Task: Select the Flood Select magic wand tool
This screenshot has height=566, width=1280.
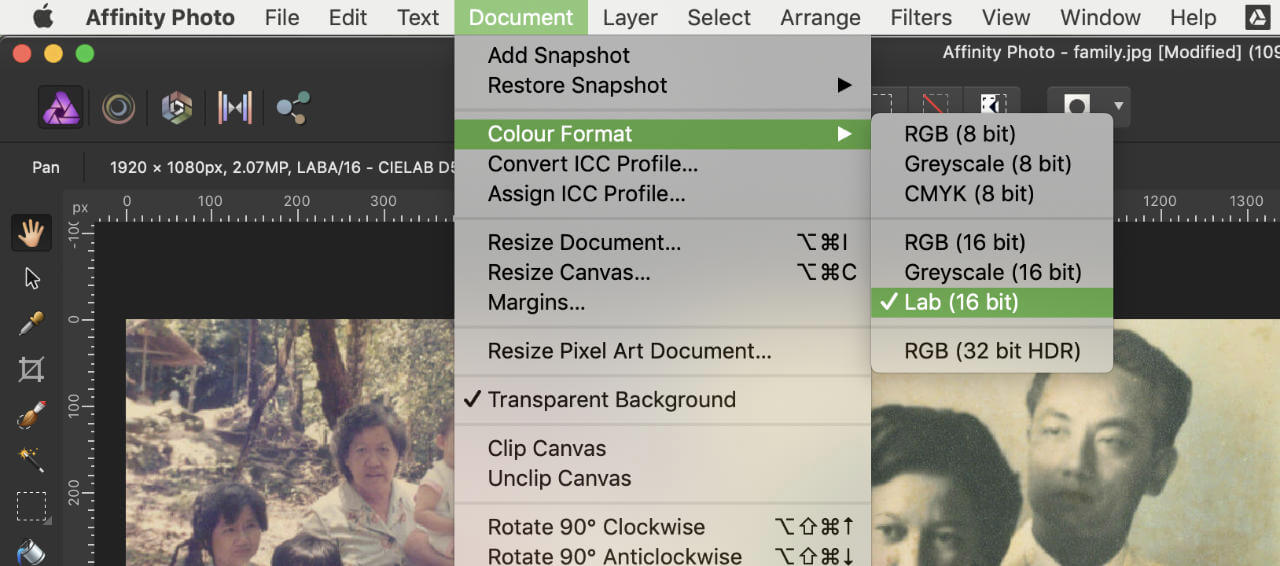Action: tap(32, 460)
